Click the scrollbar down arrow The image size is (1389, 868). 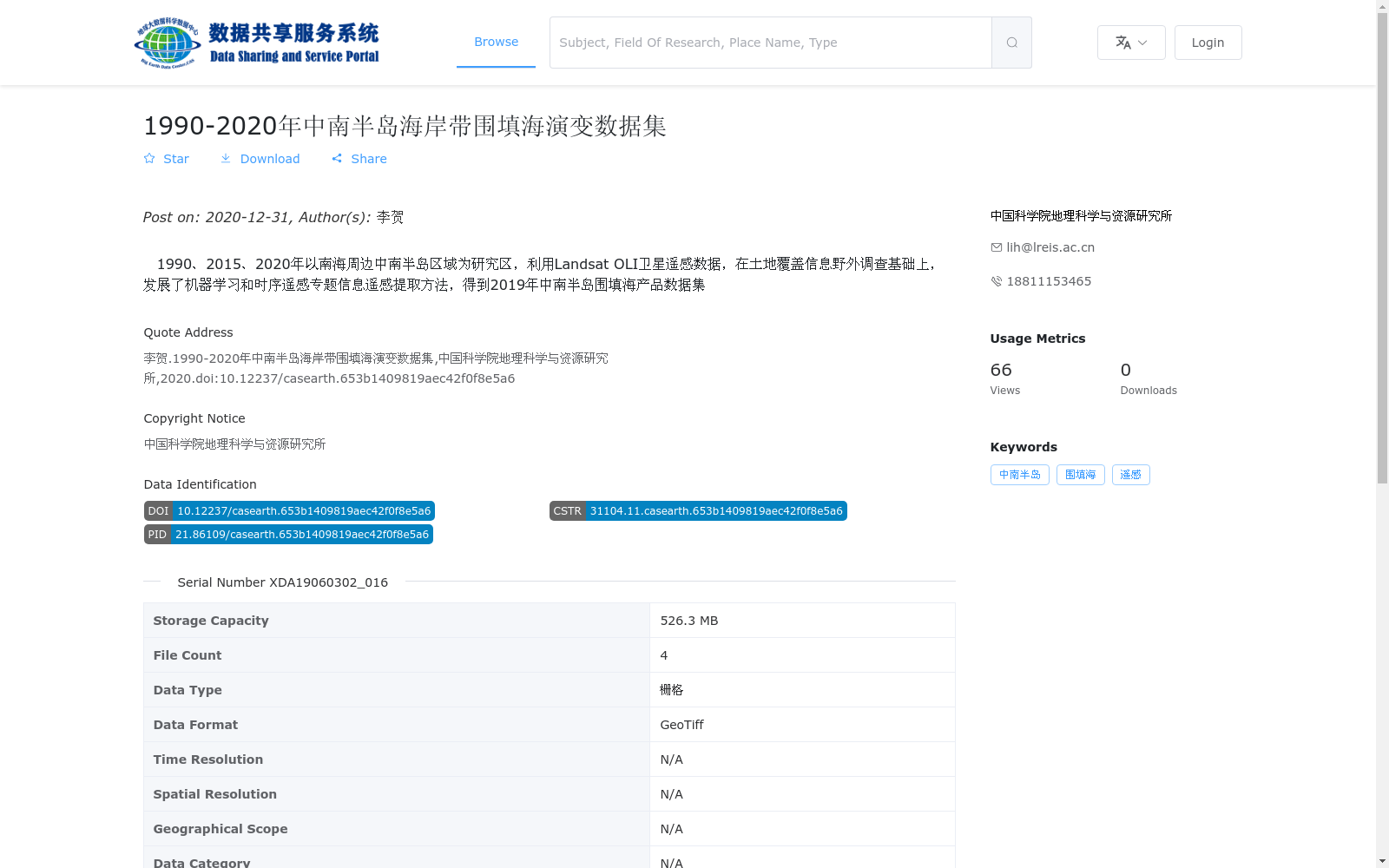(x=1382, y=861)
